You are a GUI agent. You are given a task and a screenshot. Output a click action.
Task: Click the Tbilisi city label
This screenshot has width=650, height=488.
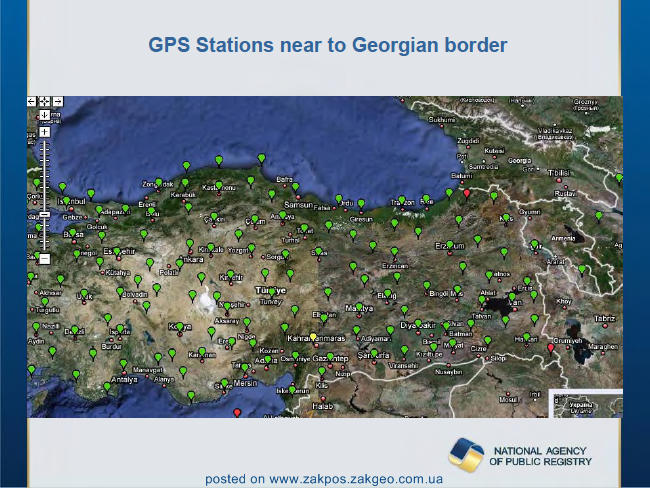pos(559,173)
